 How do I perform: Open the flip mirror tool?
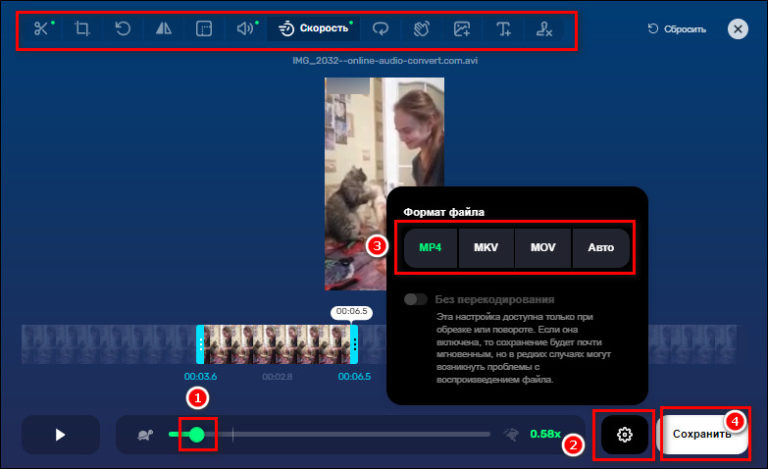(x=164, y=29)
